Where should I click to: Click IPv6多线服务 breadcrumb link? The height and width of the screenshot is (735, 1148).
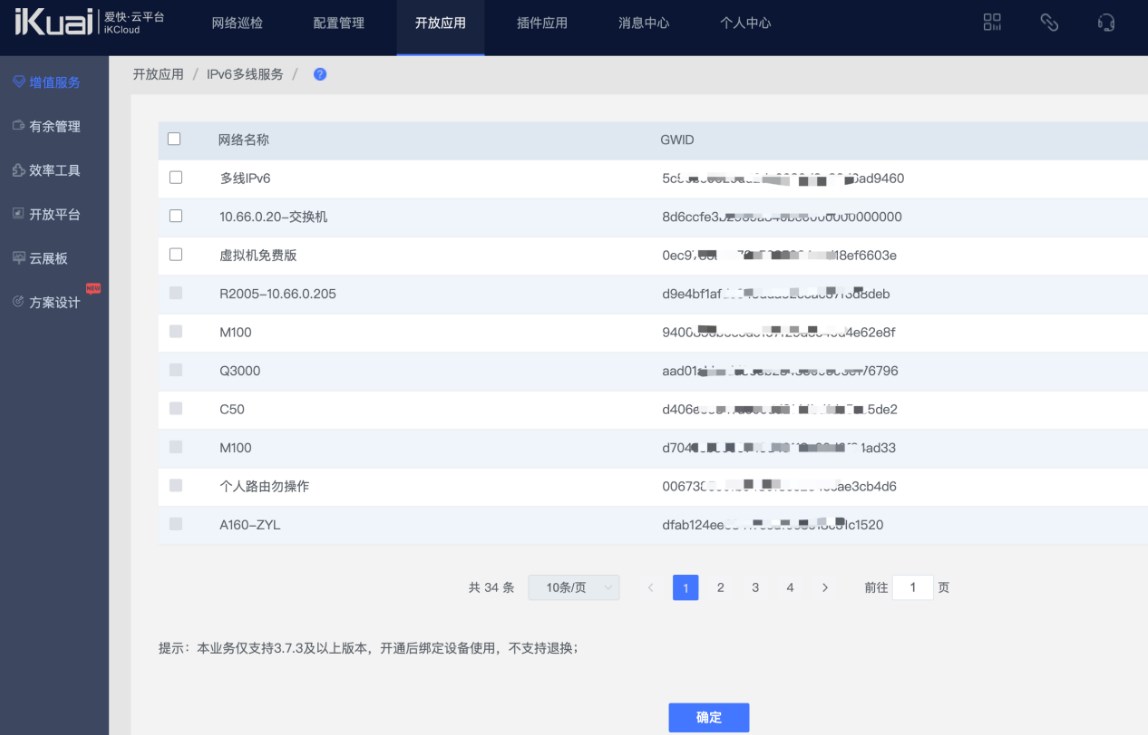pos(245,74)
